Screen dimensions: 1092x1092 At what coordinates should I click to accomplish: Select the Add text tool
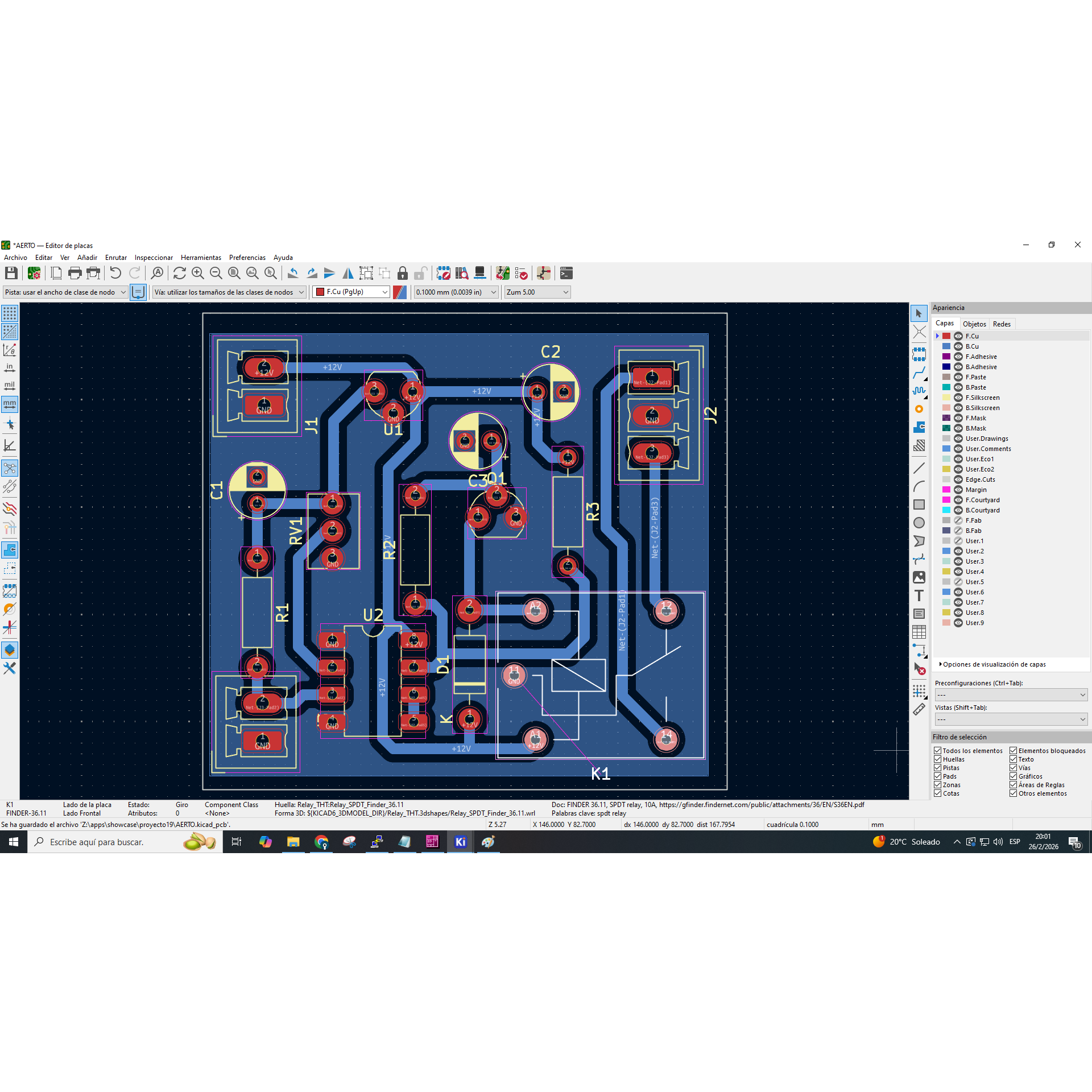point(919,595)
